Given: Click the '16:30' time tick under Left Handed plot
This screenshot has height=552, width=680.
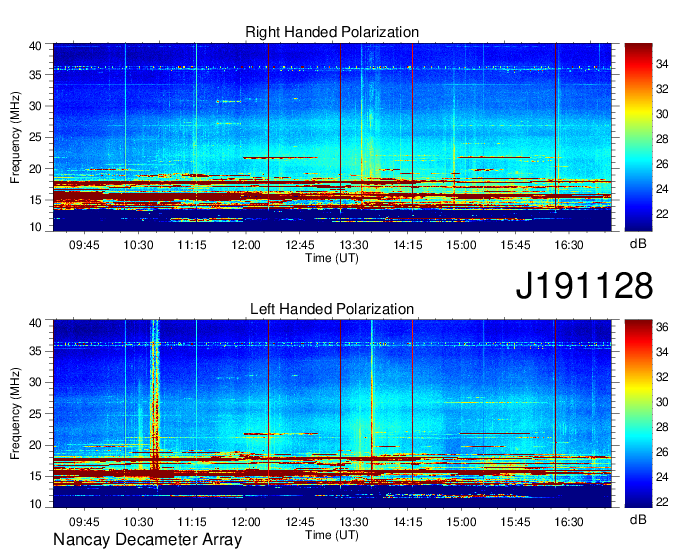Looking at the screenshot, I should pos(569,522).
